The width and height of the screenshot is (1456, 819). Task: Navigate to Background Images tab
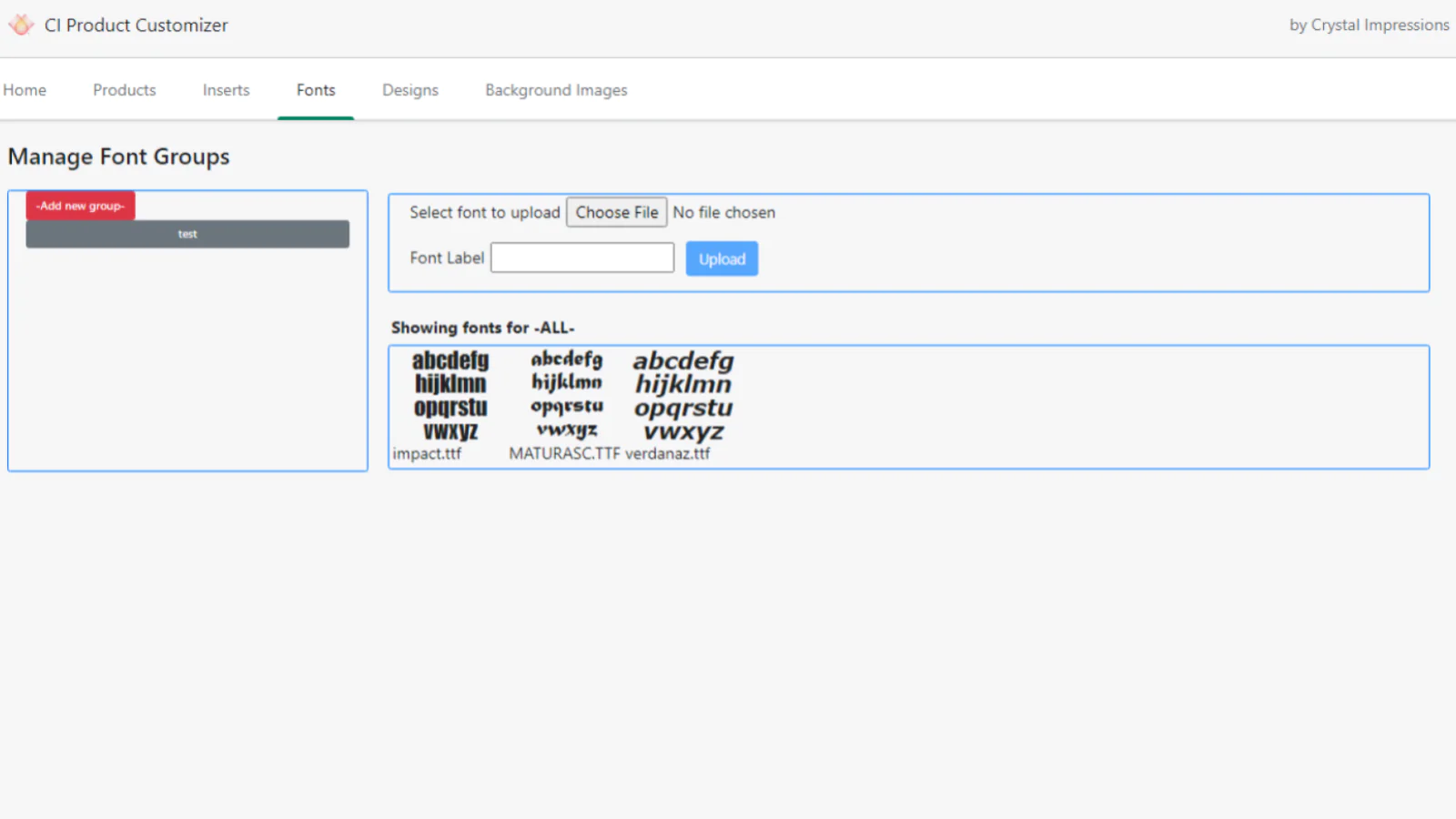coord(556,90)
